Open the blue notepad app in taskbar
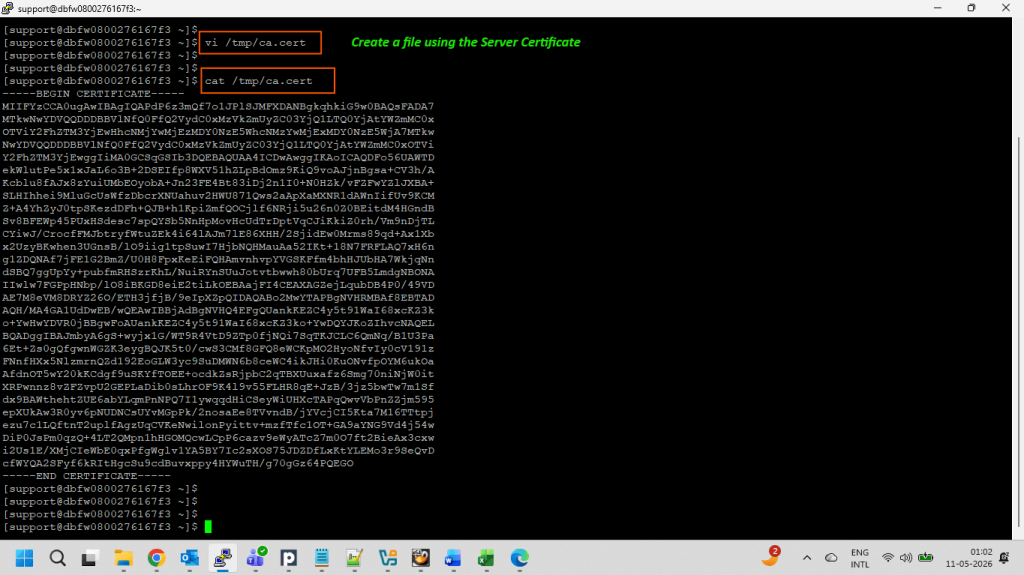1024x575 pixels. (x=322, y=558)
